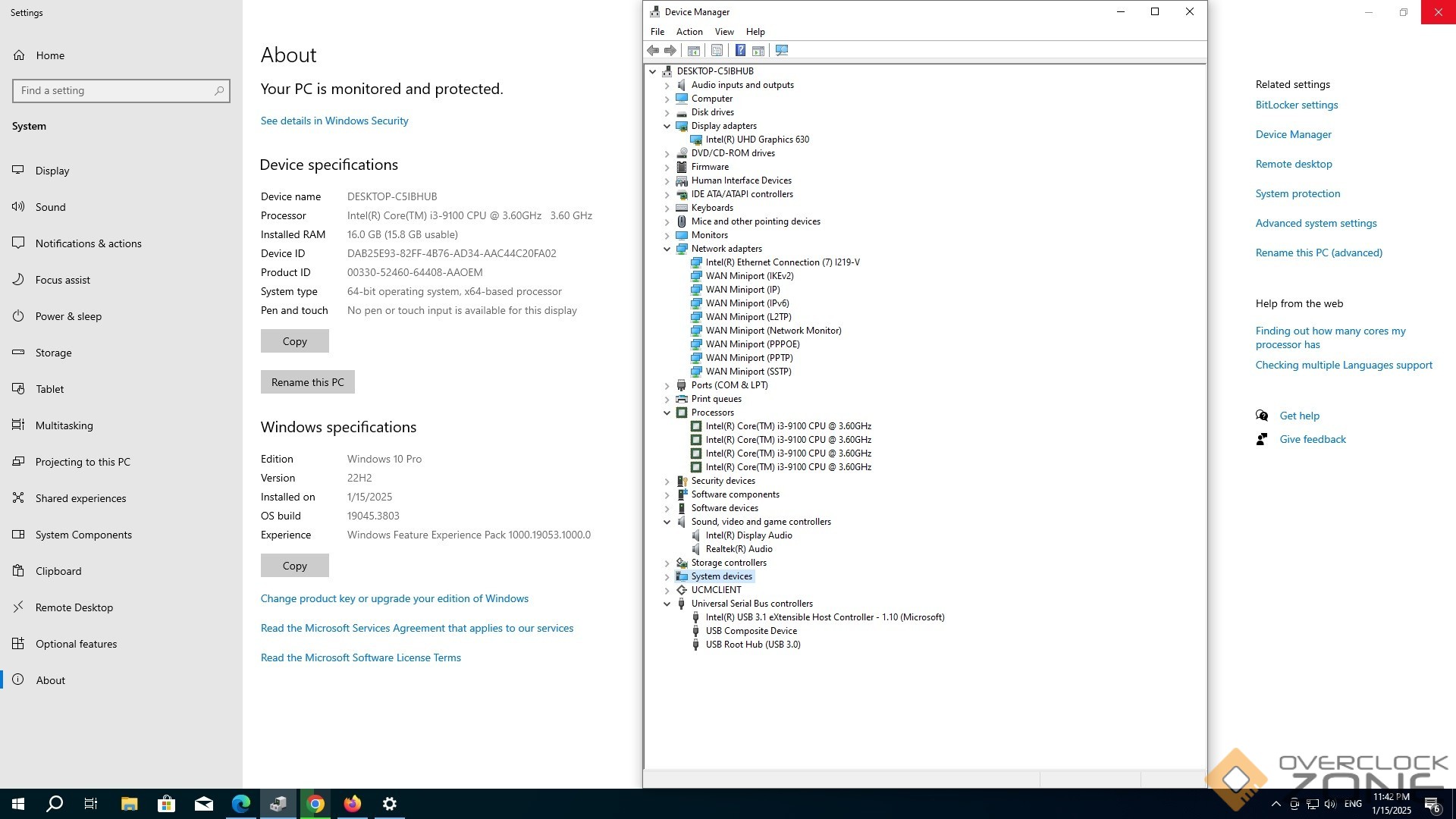The image size is (1456, 819).
Task: Open the Action menu
Action: (689, 32)
